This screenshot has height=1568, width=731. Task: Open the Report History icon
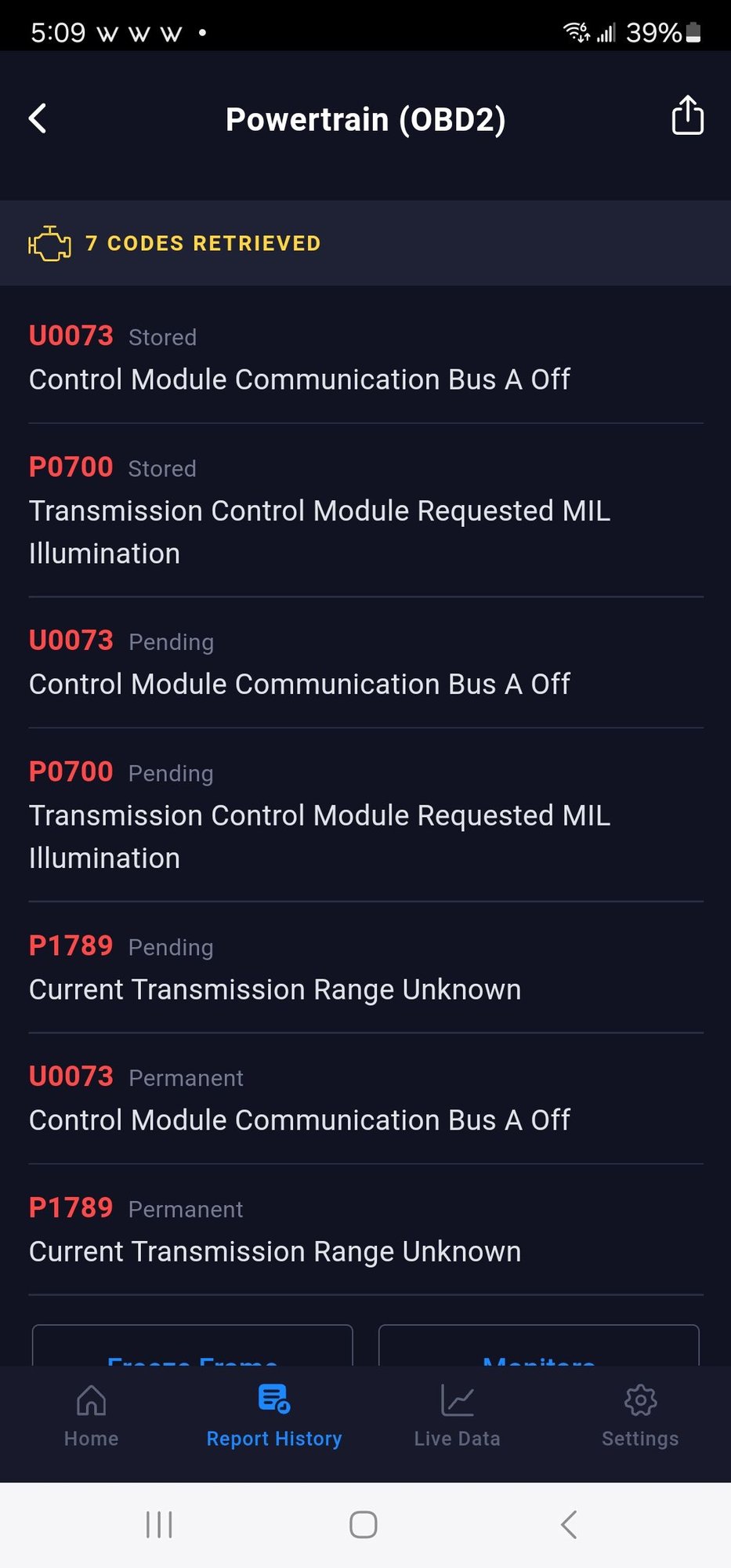click(x=274, y=1399)
